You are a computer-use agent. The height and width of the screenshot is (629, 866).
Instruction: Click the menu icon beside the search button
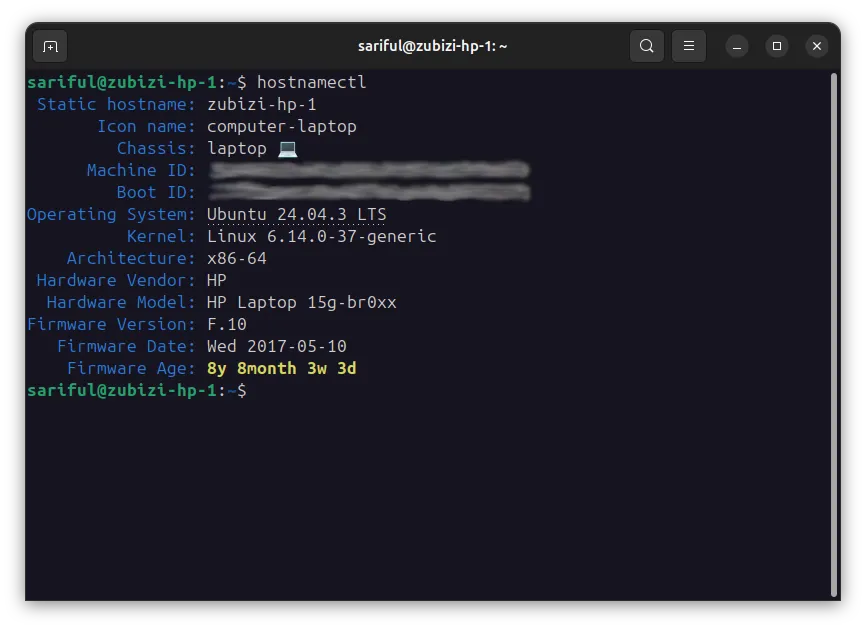pos(688,46)
